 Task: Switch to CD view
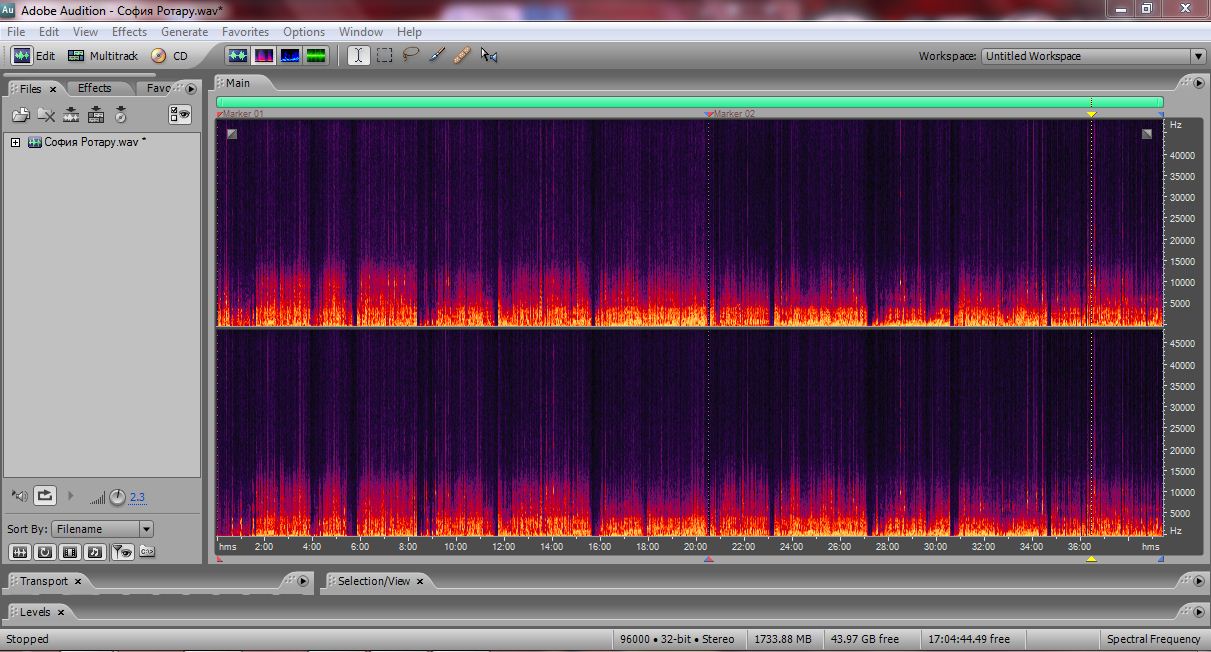(x=170, y=56)
